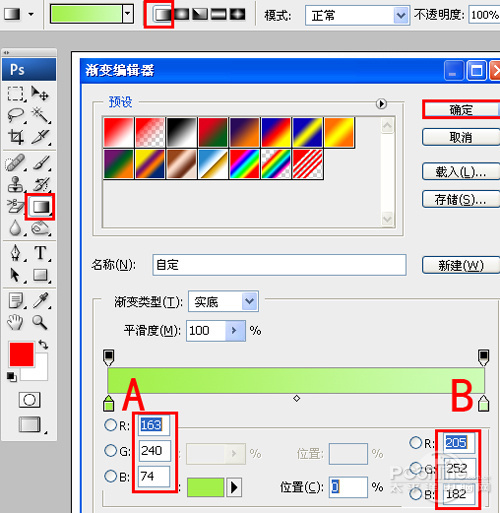
Task: Select the Lasso tool
Action: pyautogui.click(x=16, y=115)
